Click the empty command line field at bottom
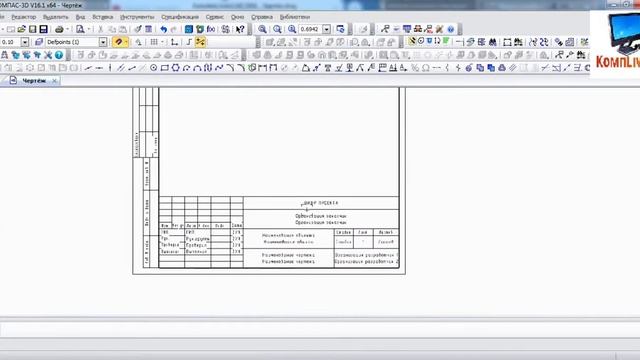Viewport: 640px width, 360px height. [x=320, y=329]
